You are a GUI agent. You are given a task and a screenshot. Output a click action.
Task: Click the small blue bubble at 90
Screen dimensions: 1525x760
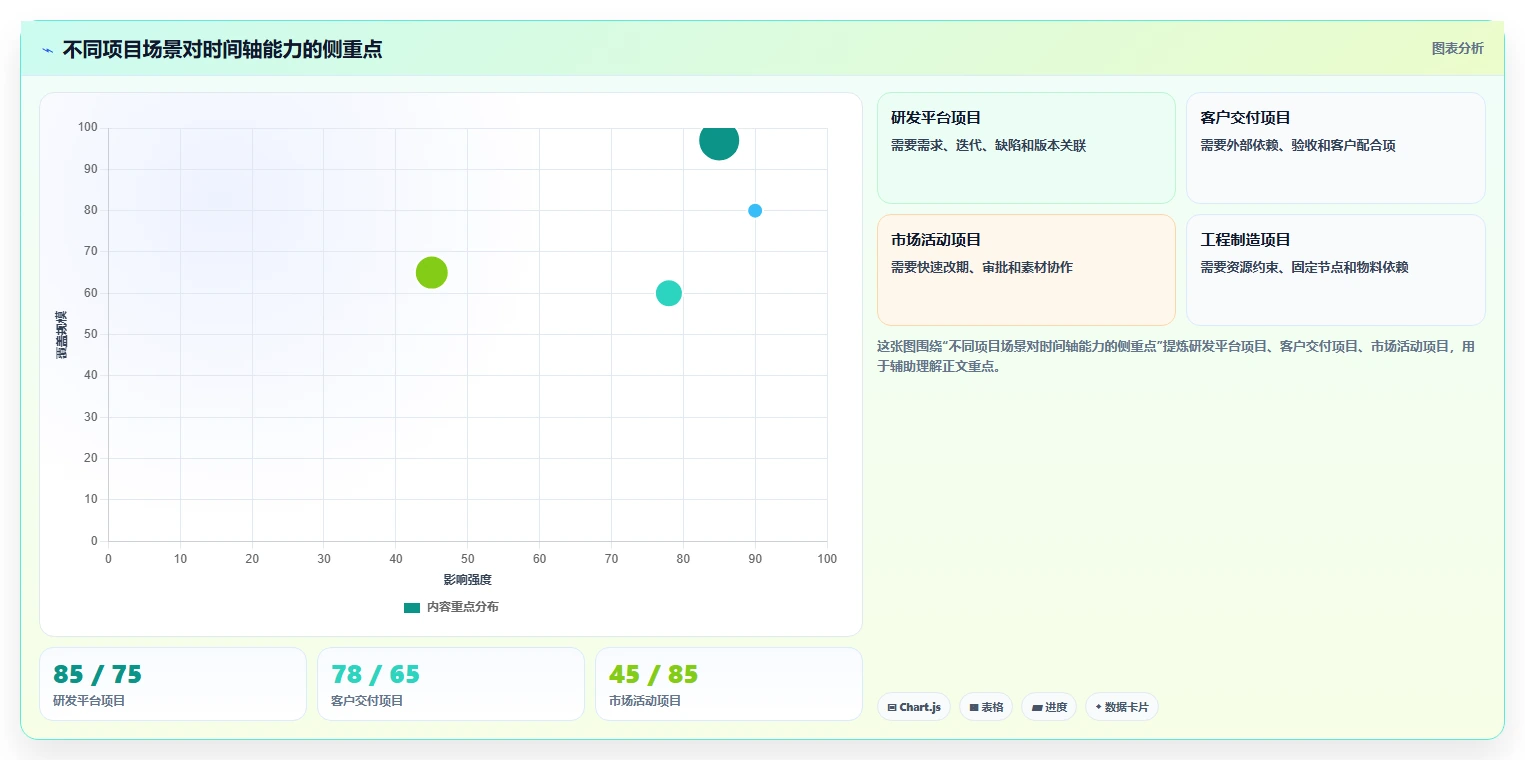coord(755,210)
